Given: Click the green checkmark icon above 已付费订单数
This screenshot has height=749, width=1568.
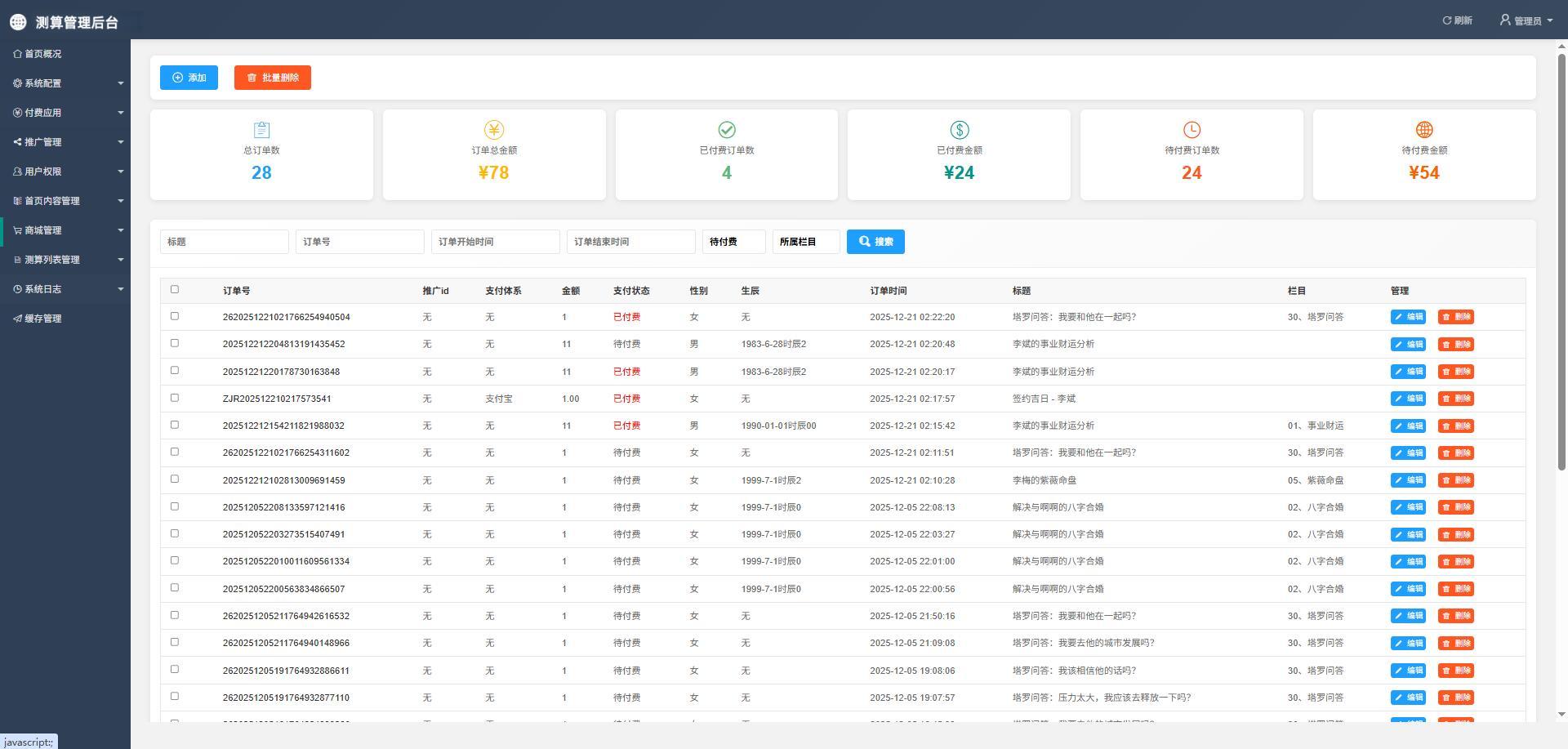Looking at the screenshot, I should tap(727, 130).
